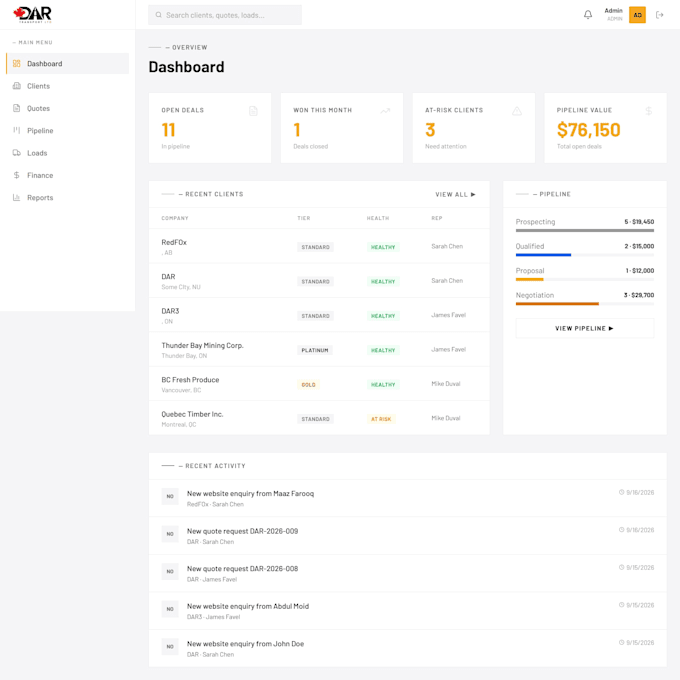The width and height of the screenshot is (680, 680).
Task: Click the Tier column header
Action: coord(304,218)
